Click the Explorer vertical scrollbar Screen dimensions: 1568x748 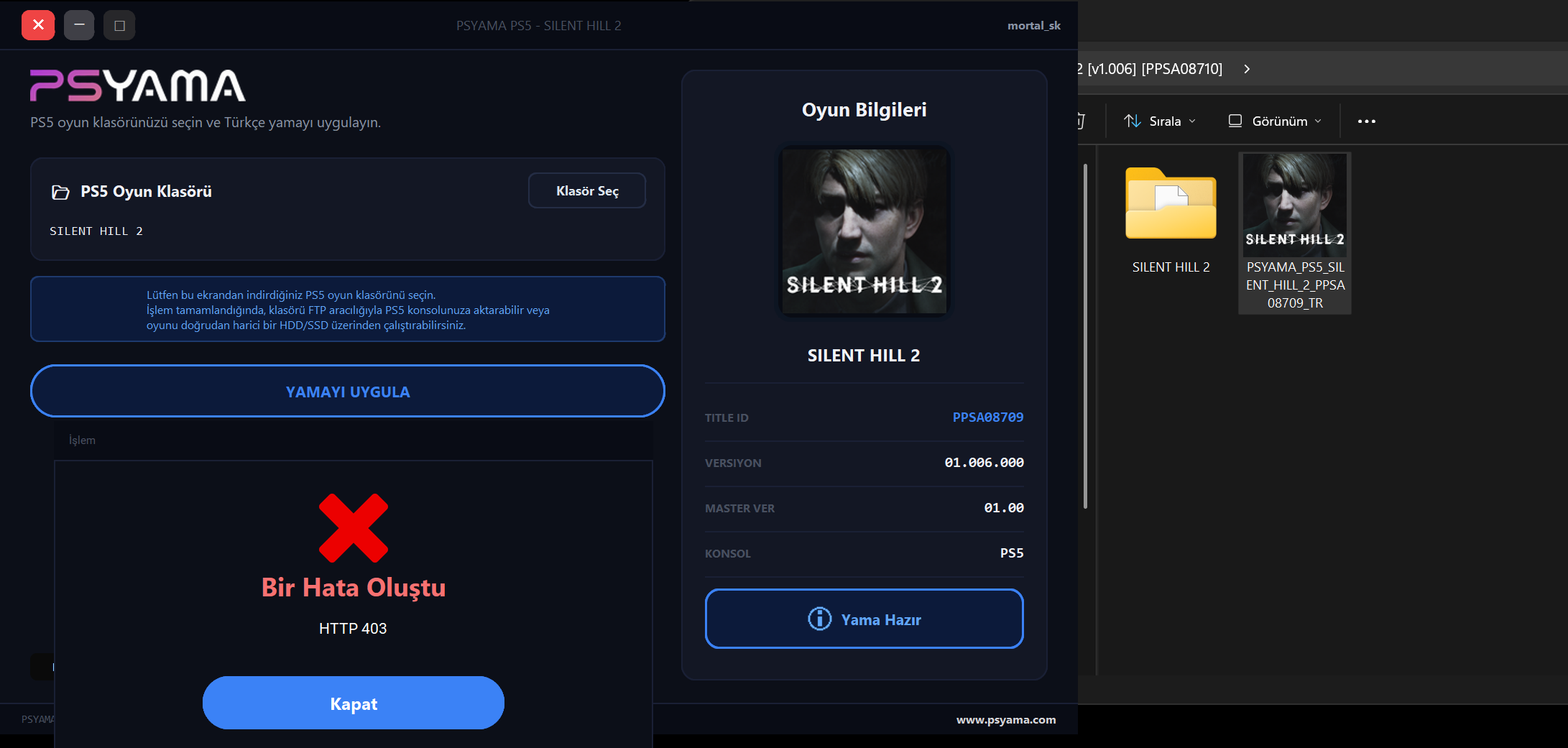[x=1085, y=336]
